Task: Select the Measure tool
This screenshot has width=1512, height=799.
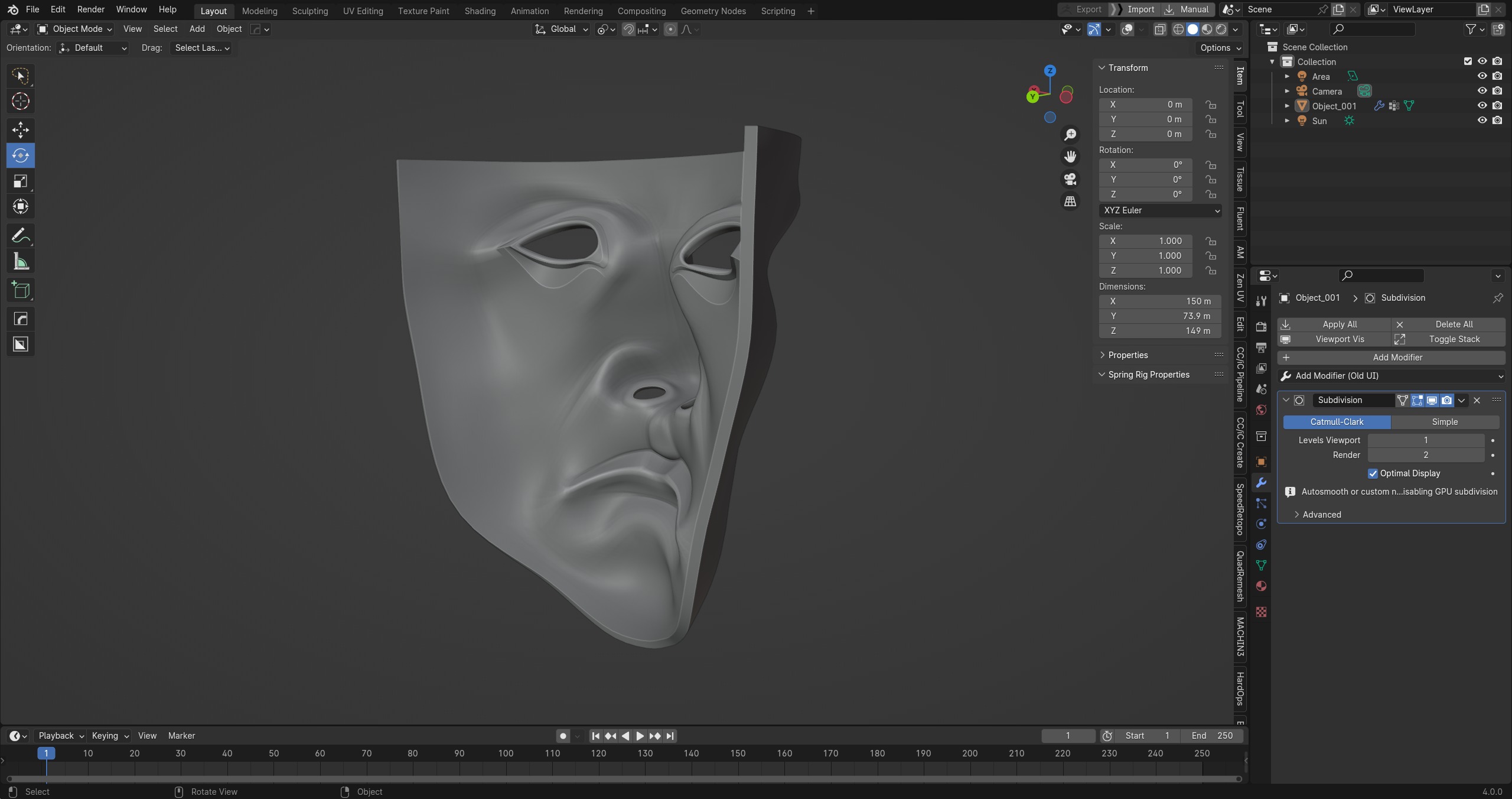Action: point(21,261)
